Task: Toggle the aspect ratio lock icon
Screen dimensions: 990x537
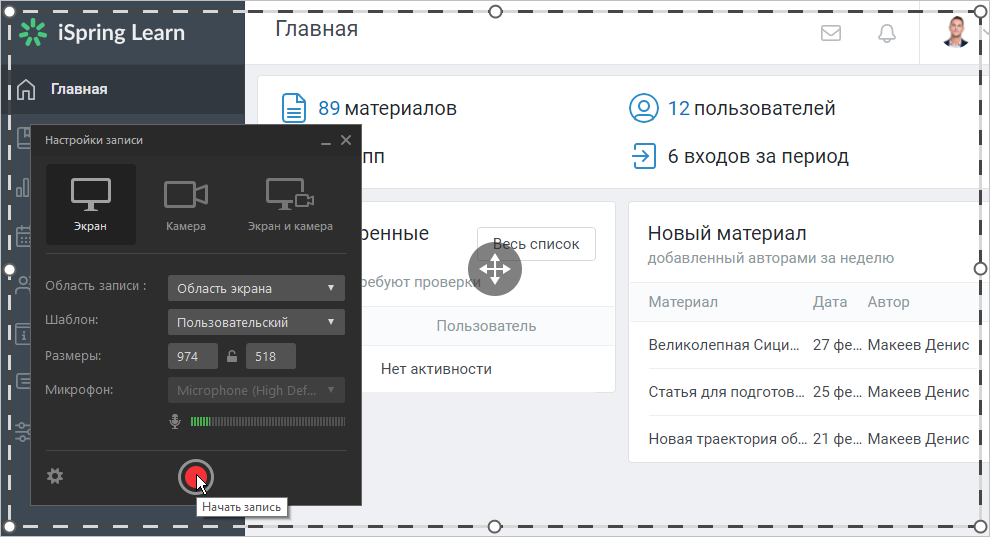Action: coord(232,357)
